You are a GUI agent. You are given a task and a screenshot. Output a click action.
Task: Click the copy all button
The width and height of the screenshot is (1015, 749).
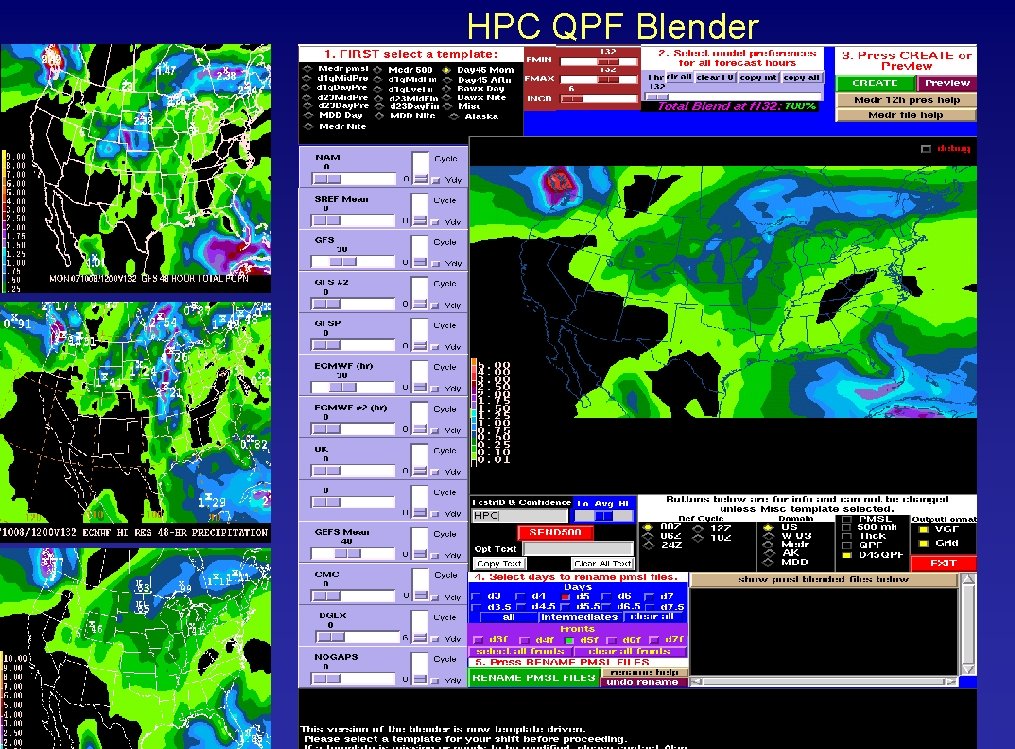click(x=802, y=77)
